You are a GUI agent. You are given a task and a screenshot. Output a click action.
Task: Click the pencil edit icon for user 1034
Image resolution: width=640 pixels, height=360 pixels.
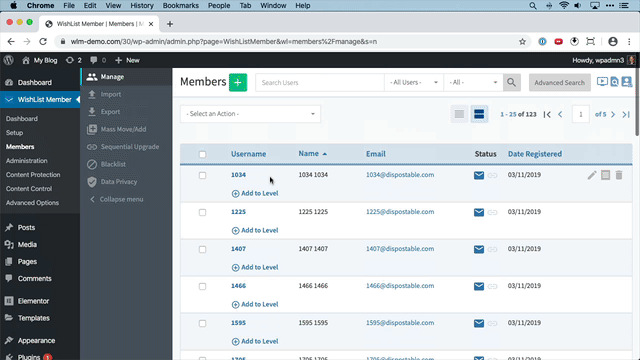(592, 175)
